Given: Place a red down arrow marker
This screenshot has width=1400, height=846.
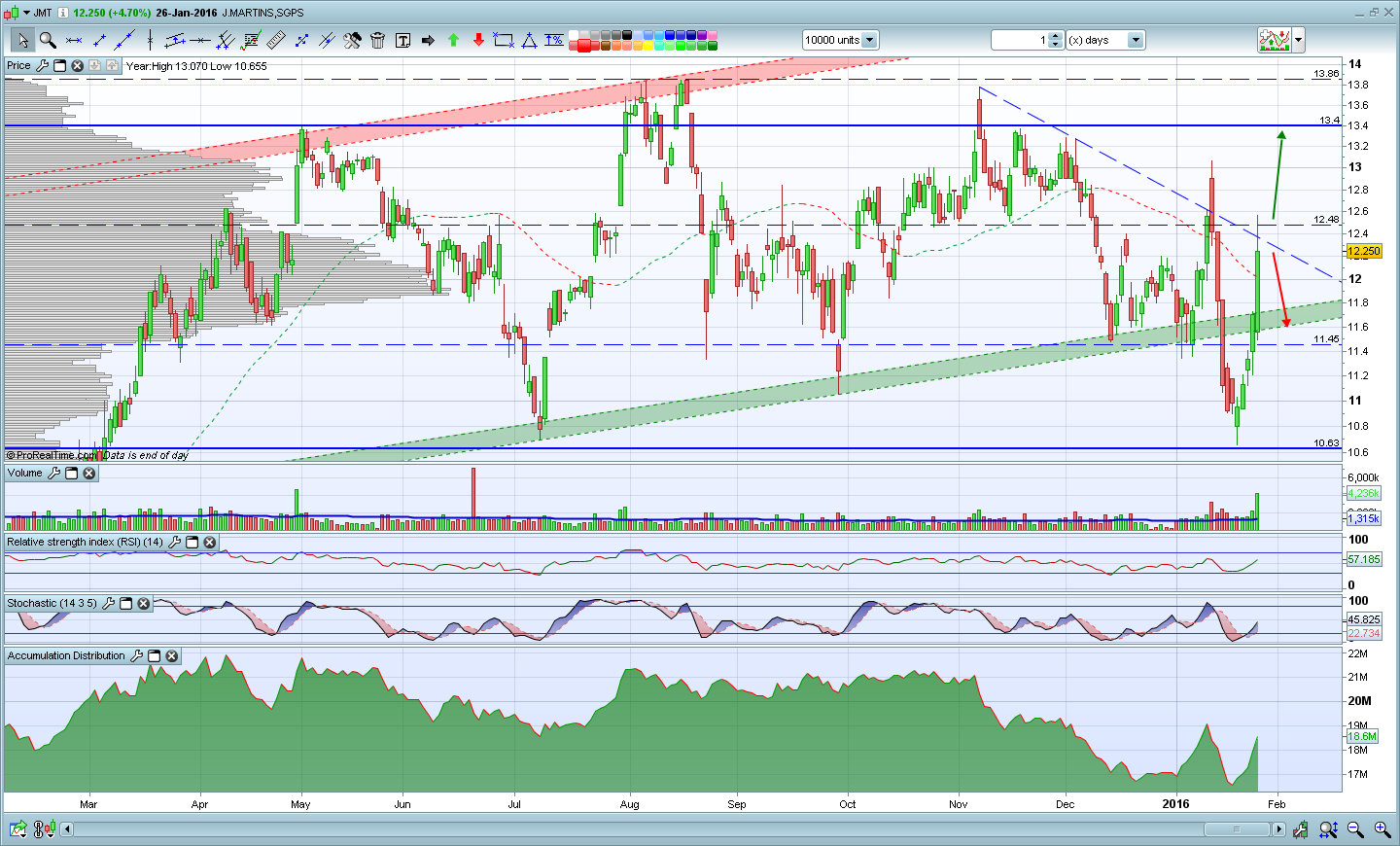Looking at the screenshot, I should [x=478, y=40].
